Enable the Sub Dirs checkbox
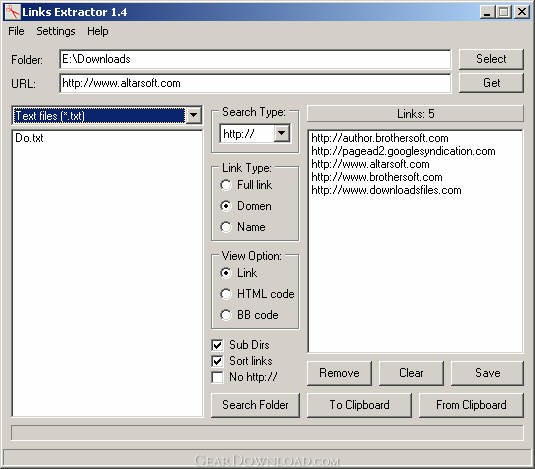Image resolution: width=535 pixels, height=469 pixels. [x=217, y=345]
